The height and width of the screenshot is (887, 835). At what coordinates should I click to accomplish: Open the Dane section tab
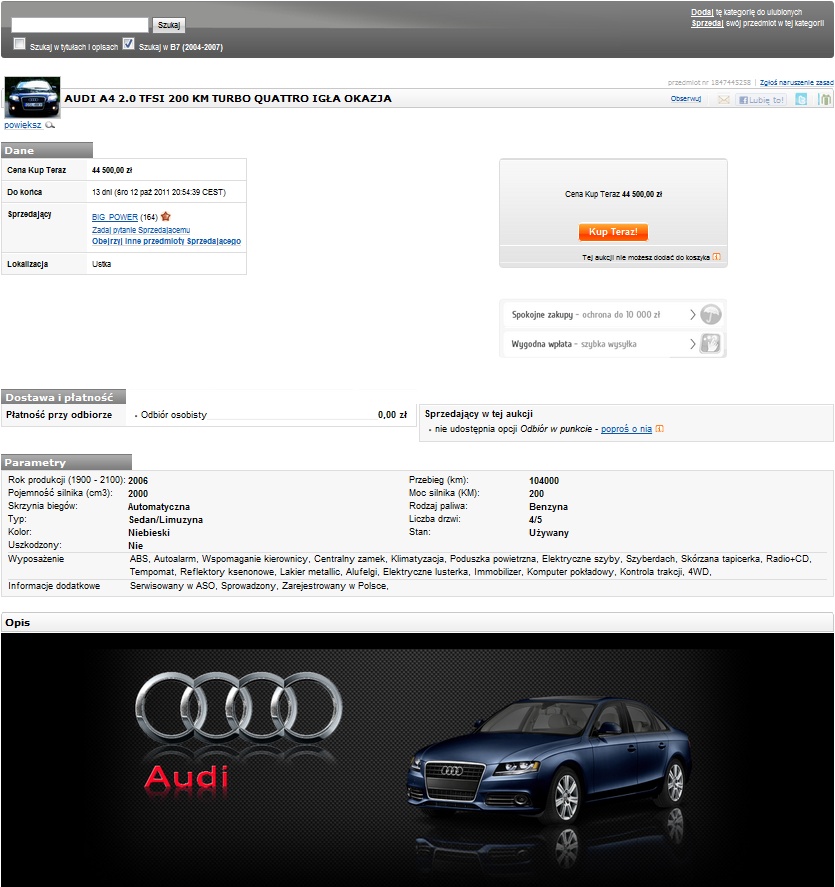point(47,150)
